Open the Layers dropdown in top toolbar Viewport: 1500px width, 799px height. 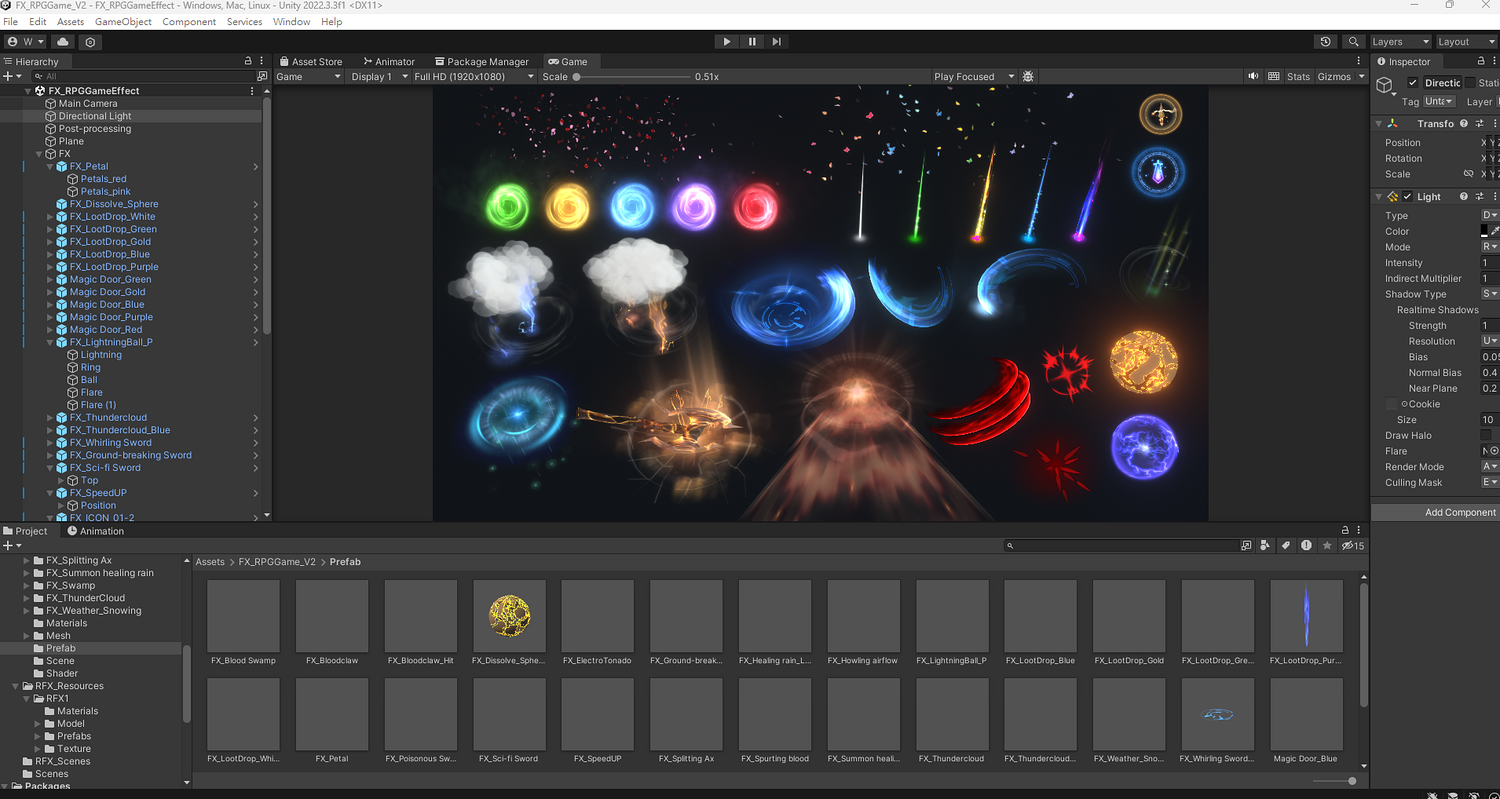(1400, 42)
